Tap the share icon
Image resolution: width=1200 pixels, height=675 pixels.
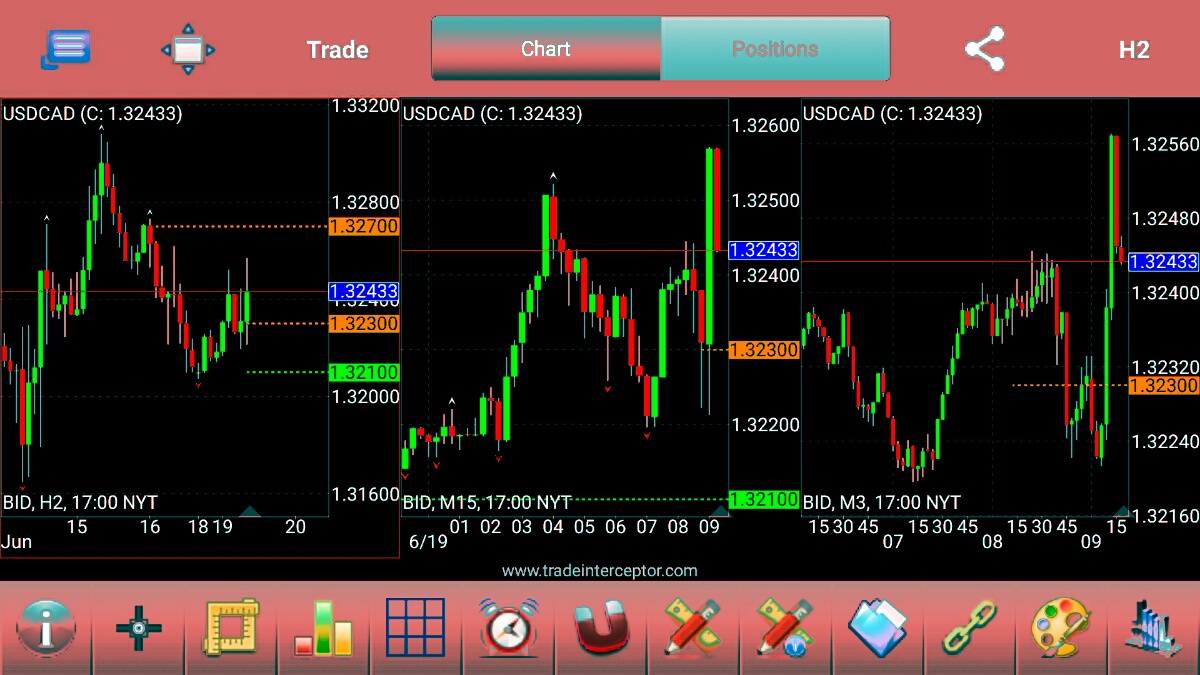point(984,49)
